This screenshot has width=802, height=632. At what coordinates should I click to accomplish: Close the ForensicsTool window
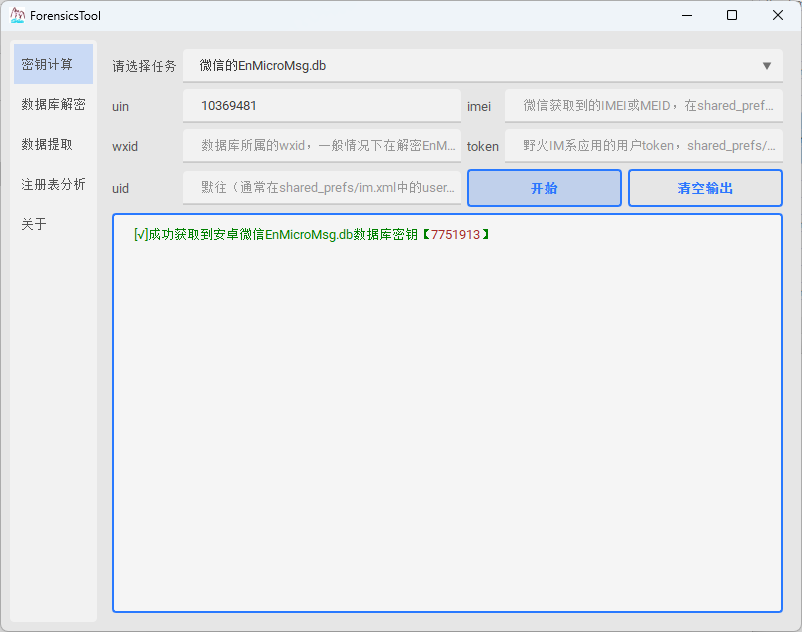777,16
